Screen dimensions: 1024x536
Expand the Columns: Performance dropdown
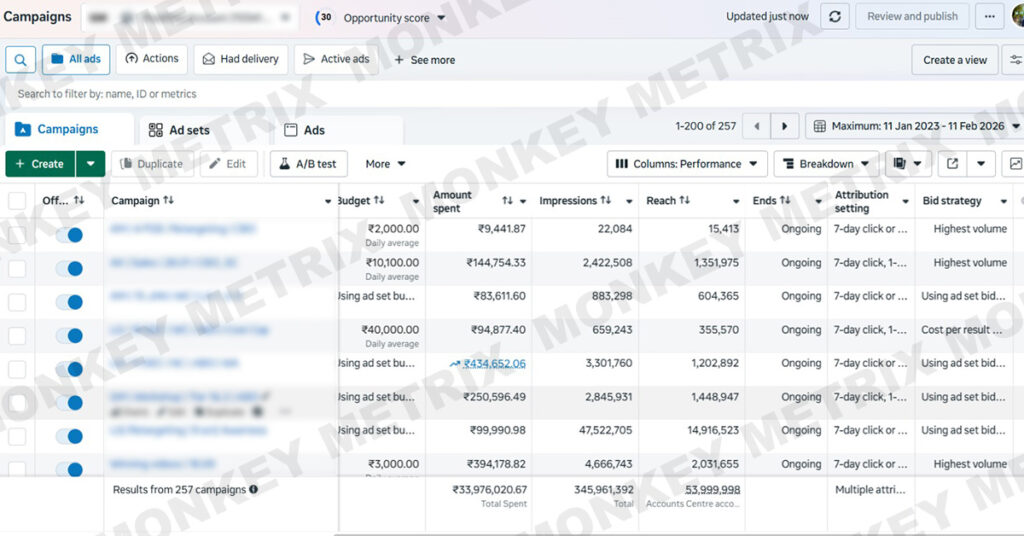[687, 164]
